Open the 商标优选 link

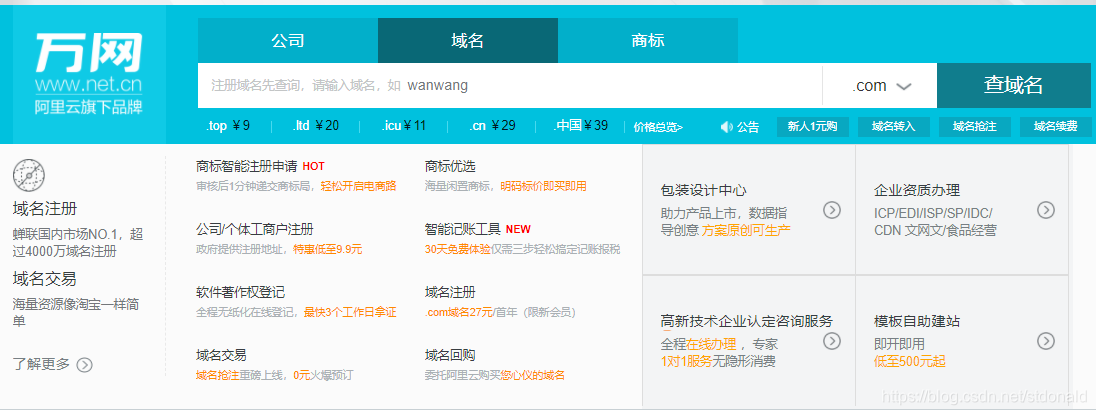pos(450,166)
